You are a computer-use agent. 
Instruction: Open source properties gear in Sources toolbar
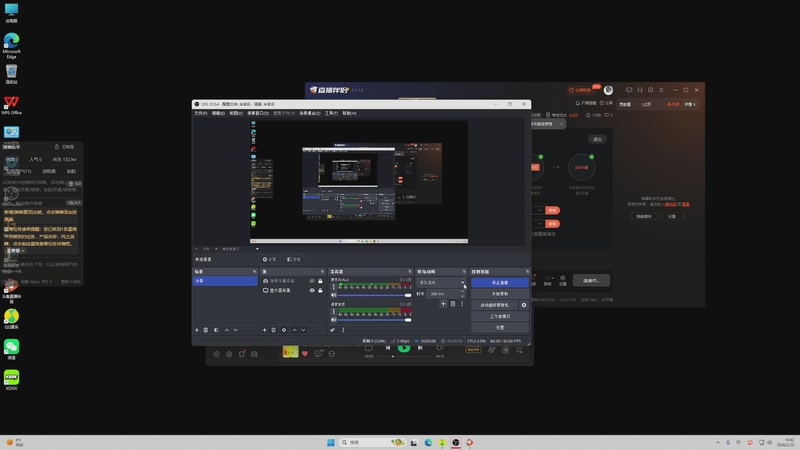(x=284, y=330)
